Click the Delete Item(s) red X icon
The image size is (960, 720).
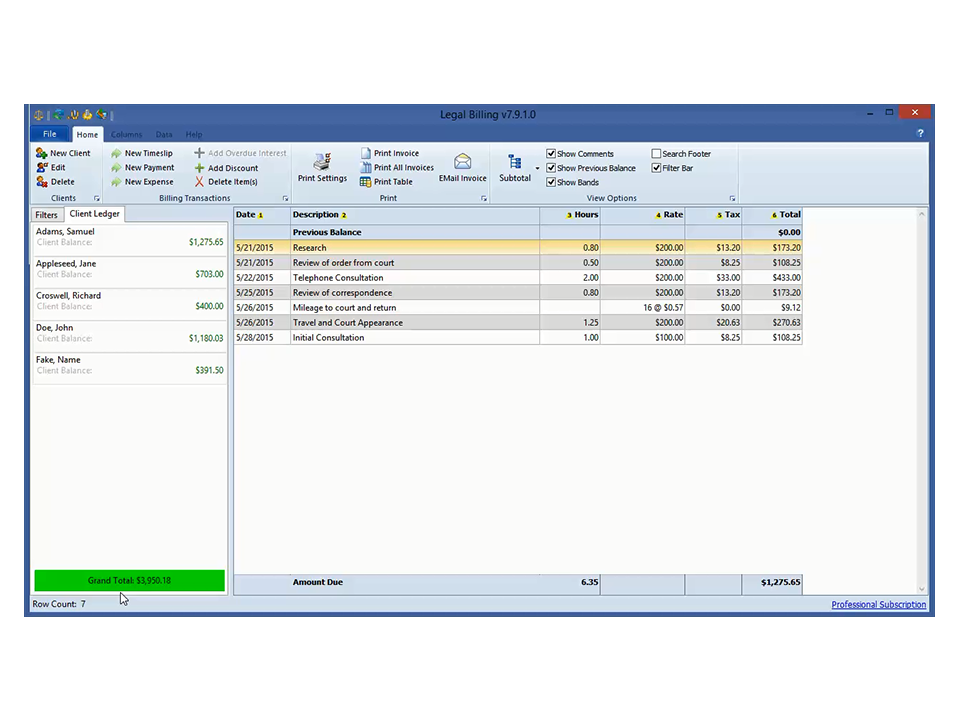(x=200, y=182)
